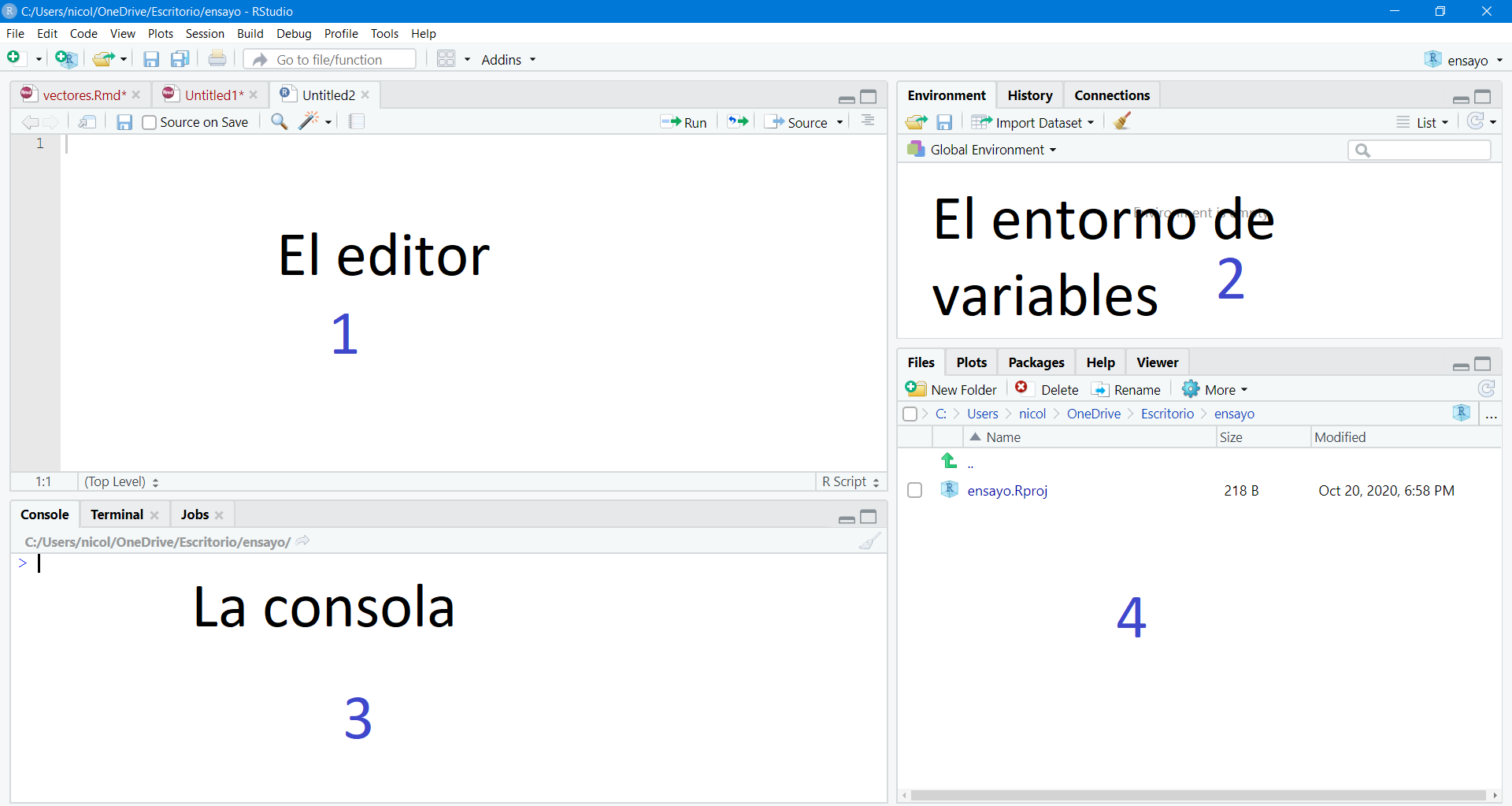The image size is (1512, 806).
Task: Navigate to OneDrive via the breadcrumb
Action: 1093,414
